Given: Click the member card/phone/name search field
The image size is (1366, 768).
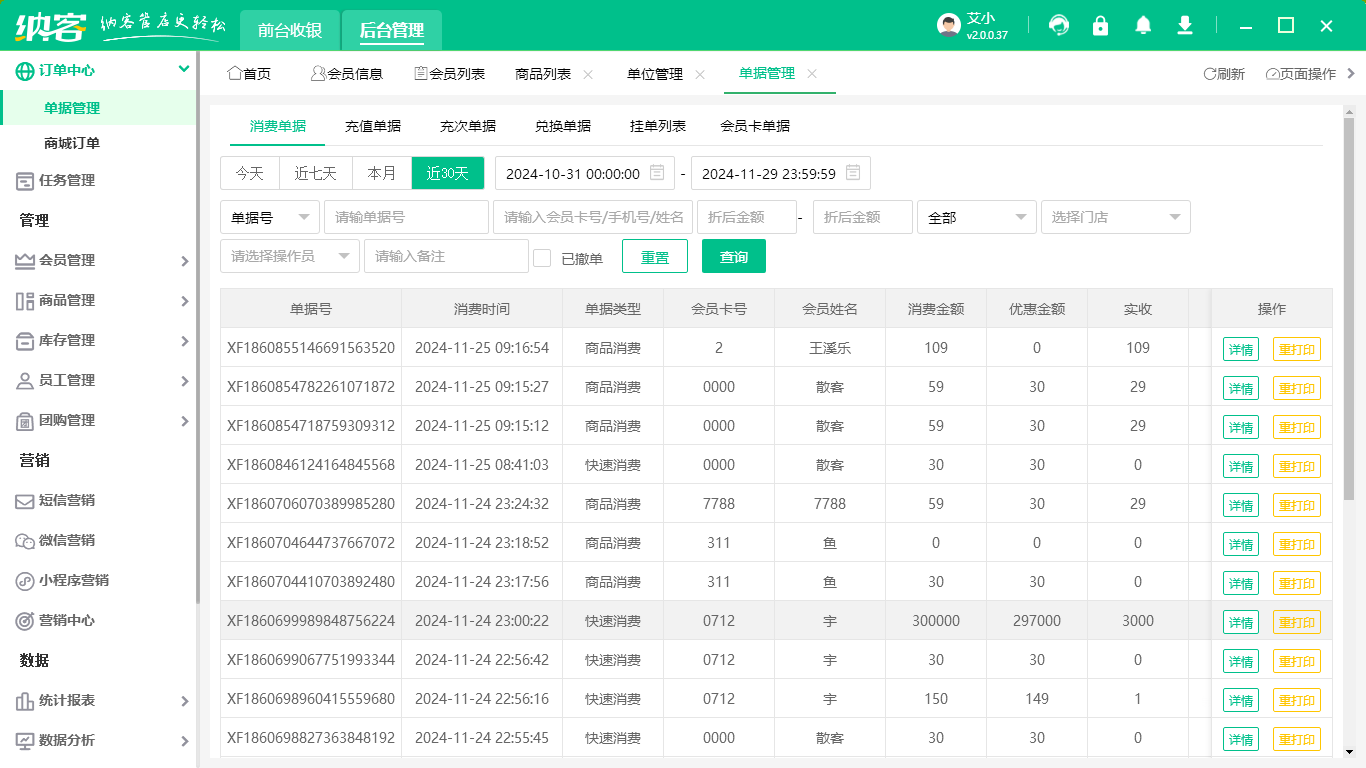Looking at the screenshot, I should tap(593, 217).
